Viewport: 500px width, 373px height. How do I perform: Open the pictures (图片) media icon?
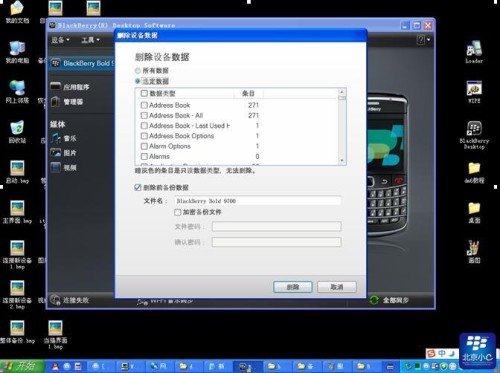55,153
